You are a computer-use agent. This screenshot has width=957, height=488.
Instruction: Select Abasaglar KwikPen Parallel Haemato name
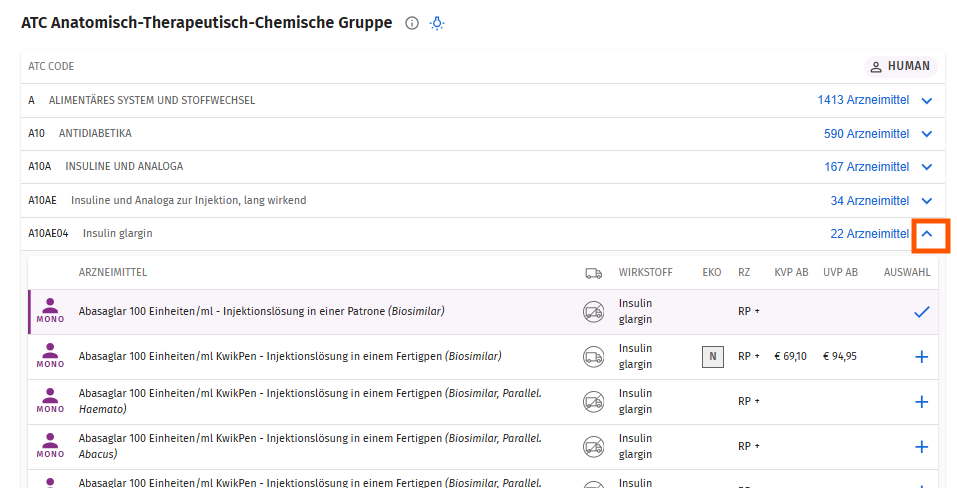point(310,401)
